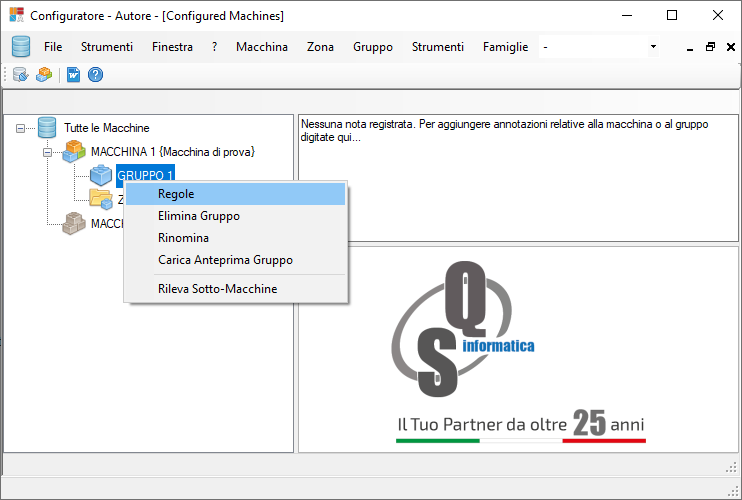Open the Strumenti menu next to Gruppo
This screenshot has height=500, width=742.
[x=438, y=47]
